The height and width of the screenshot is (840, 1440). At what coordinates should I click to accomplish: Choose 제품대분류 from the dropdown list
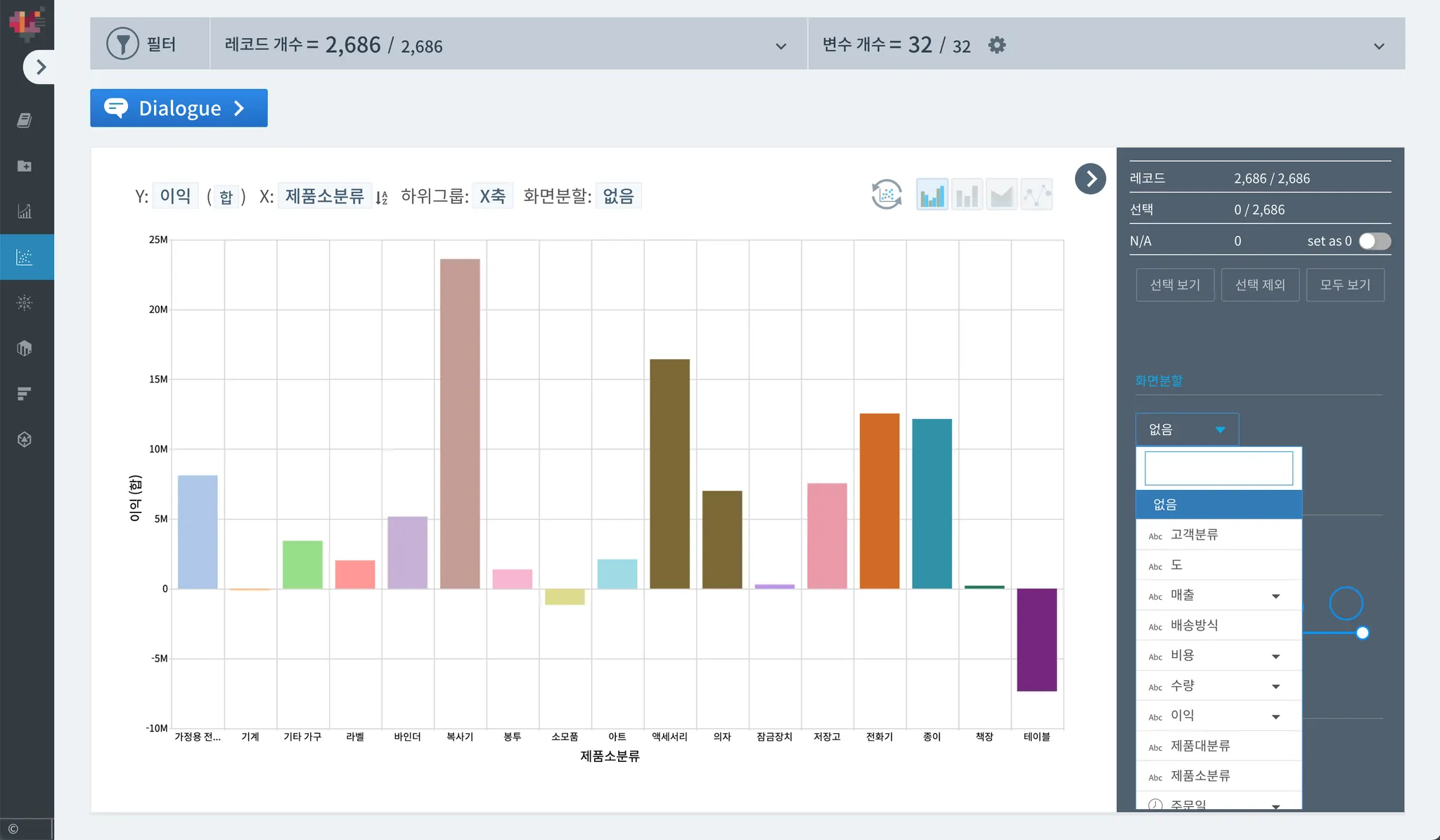(x=1200, y=746)
